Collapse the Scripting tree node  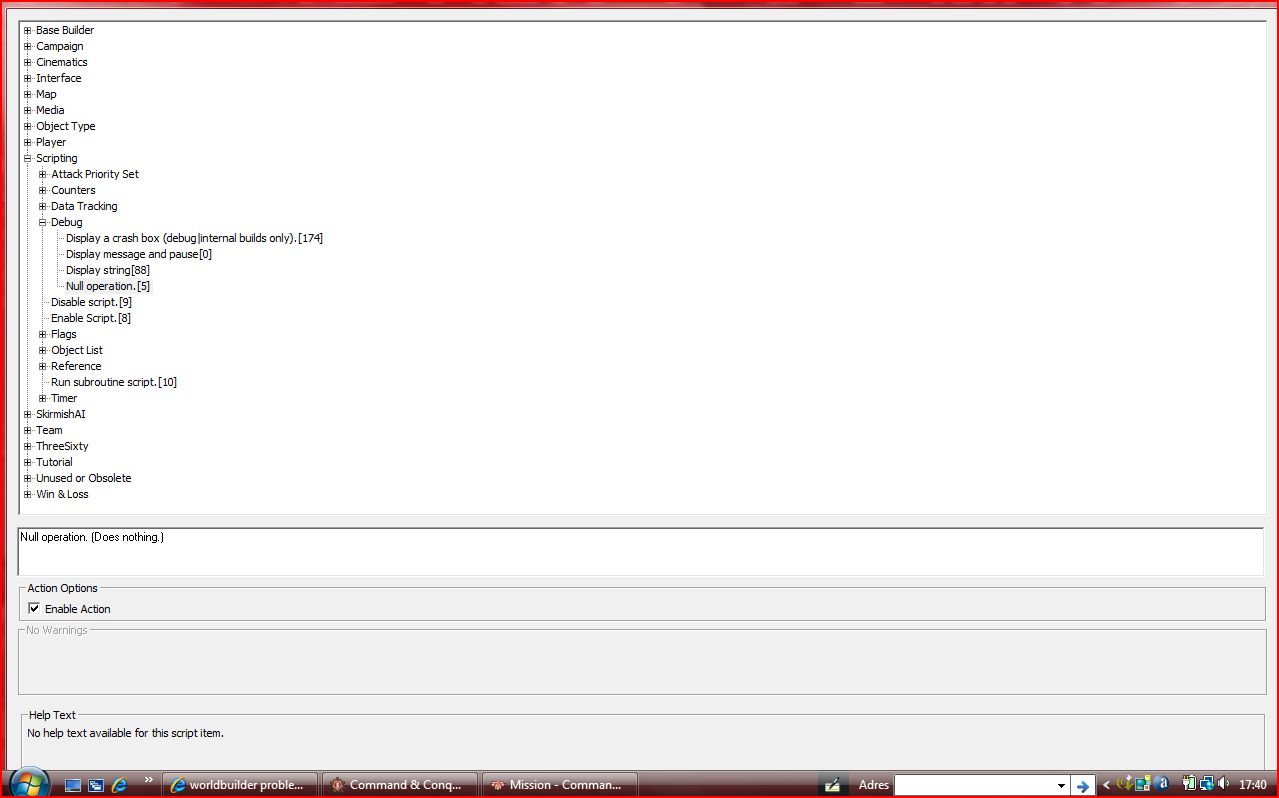pos(28,158)
